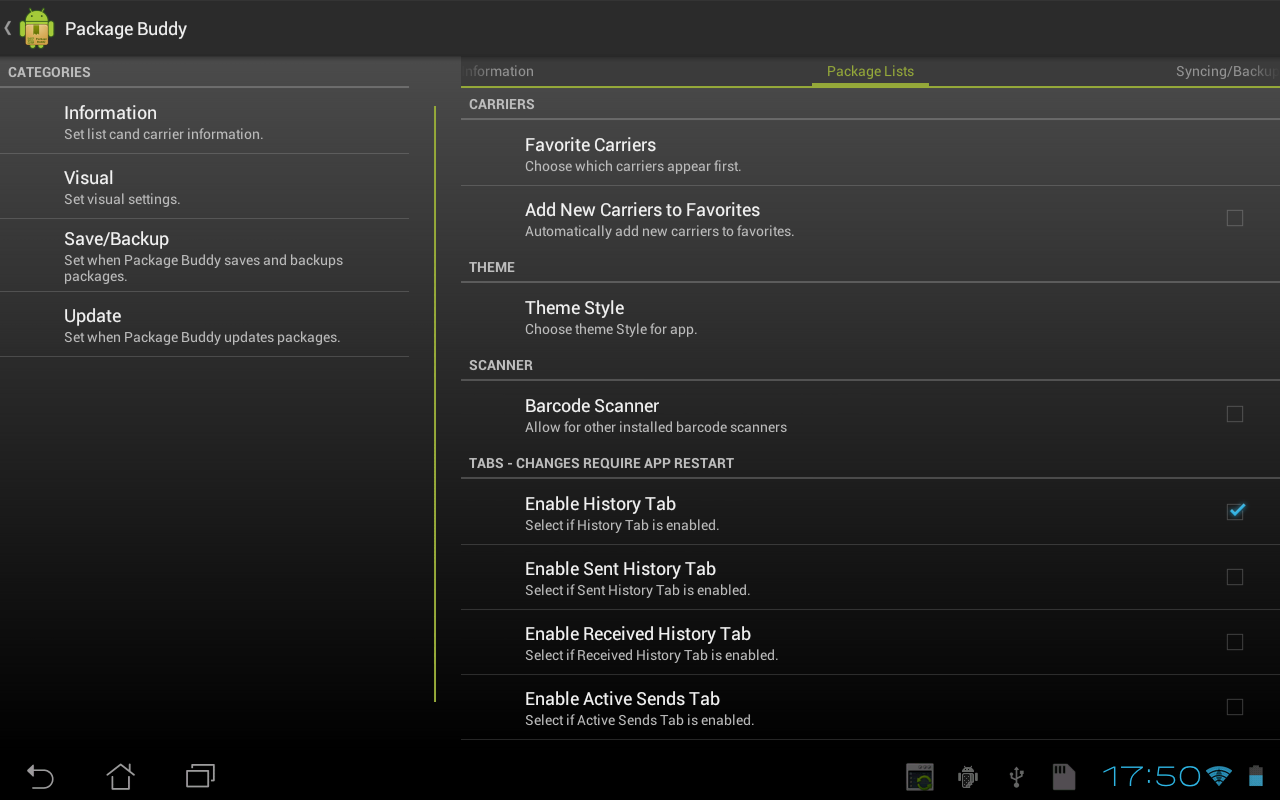Check the Barcode Scanner option
1280x800 pixels.
[1235, 414]
